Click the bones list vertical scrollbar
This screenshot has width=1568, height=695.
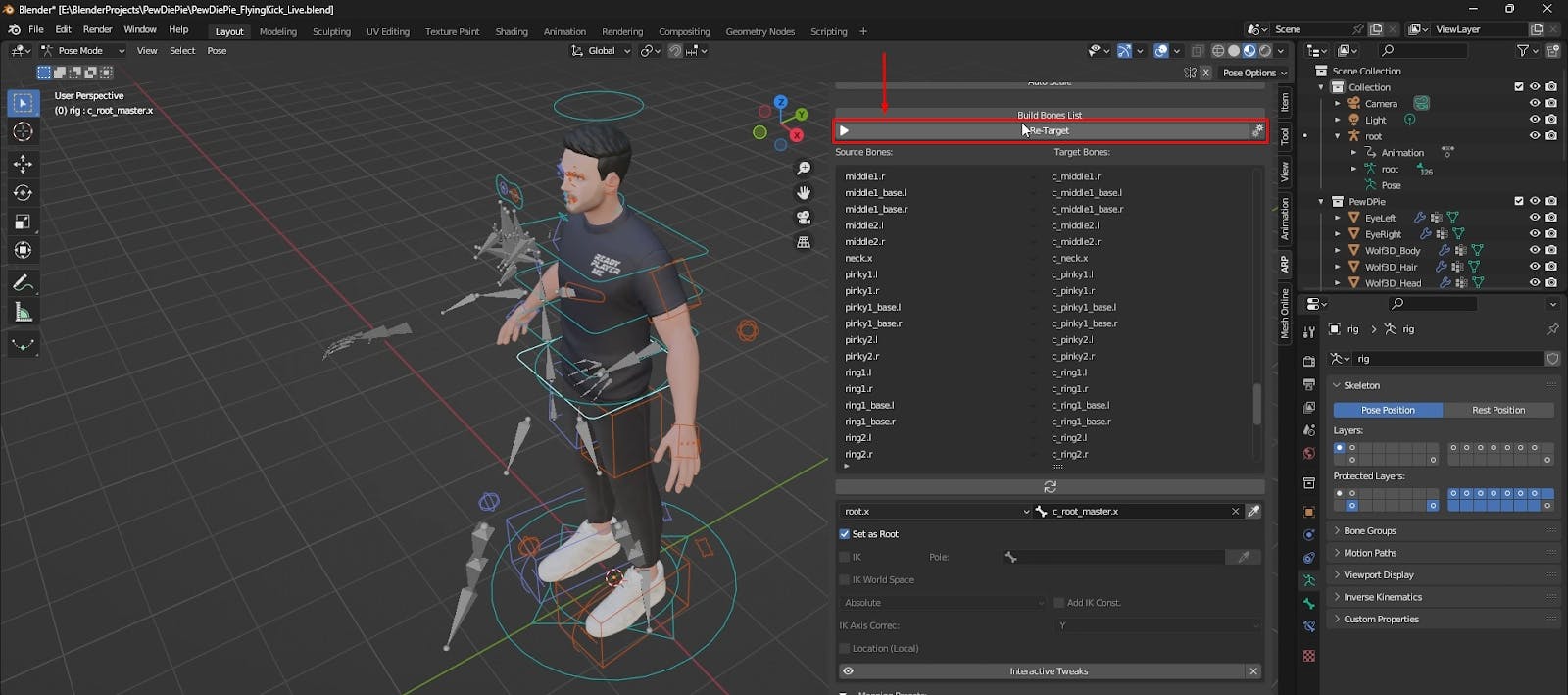pos(1256,404)
